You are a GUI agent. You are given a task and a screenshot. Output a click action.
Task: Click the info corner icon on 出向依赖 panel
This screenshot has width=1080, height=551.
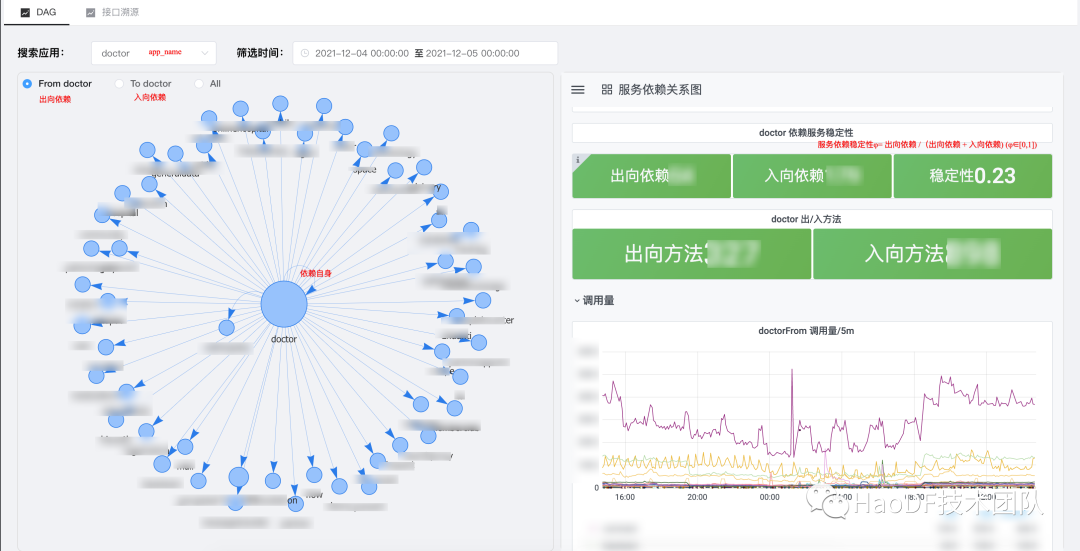[578, 160]
